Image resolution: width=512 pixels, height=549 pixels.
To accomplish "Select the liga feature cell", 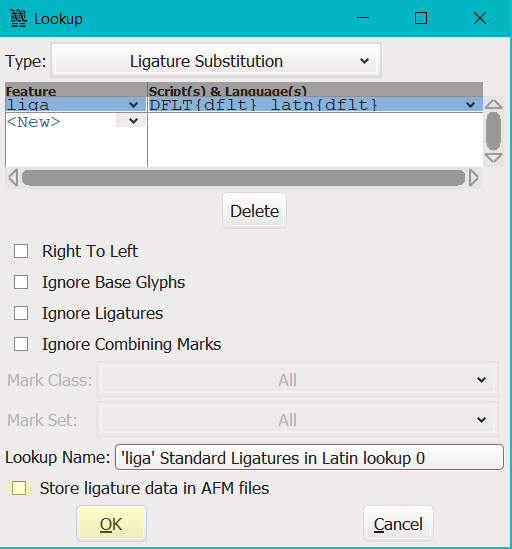I will [76, 105].
